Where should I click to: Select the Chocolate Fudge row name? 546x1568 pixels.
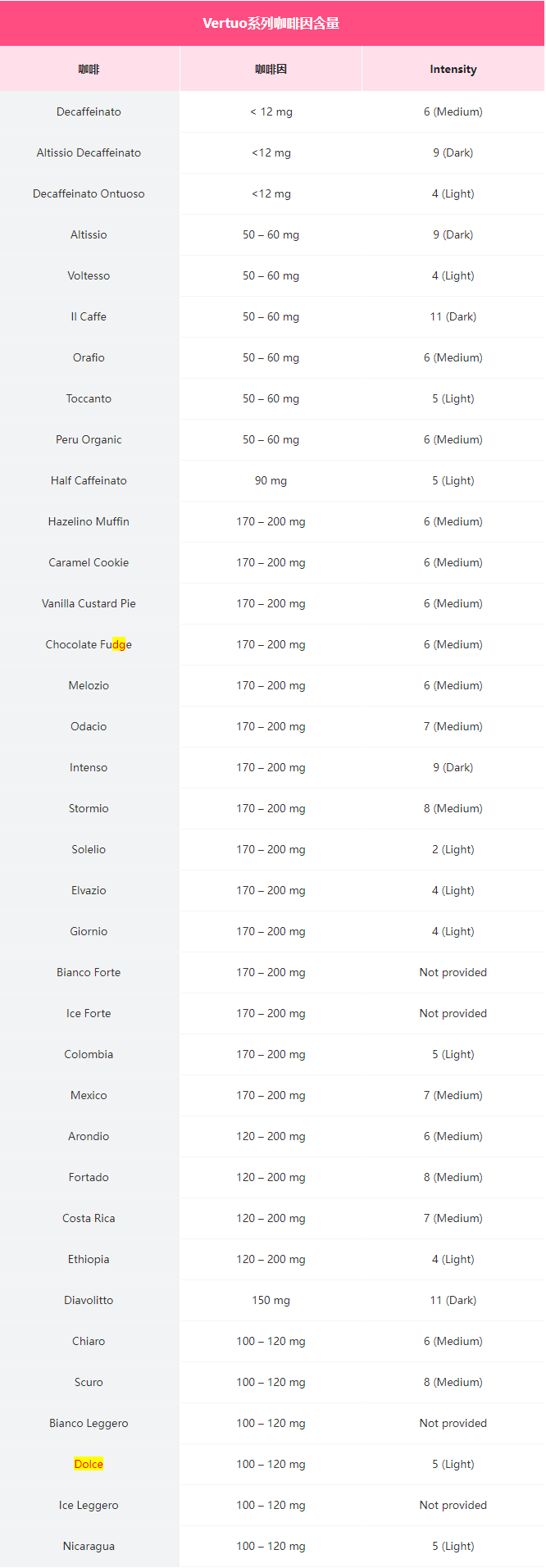[x=89, y=644]
